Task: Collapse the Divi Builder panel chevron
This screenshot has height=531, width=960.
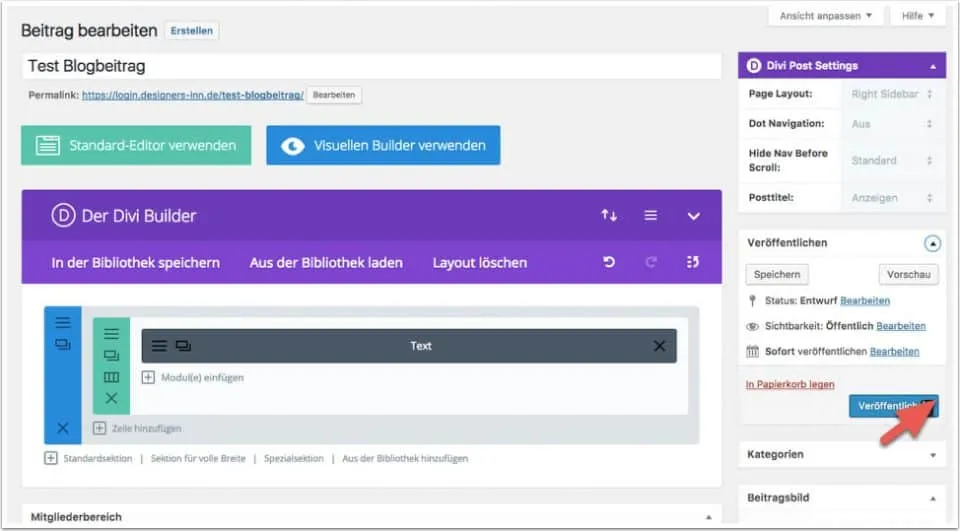Action: coord(693,215)
